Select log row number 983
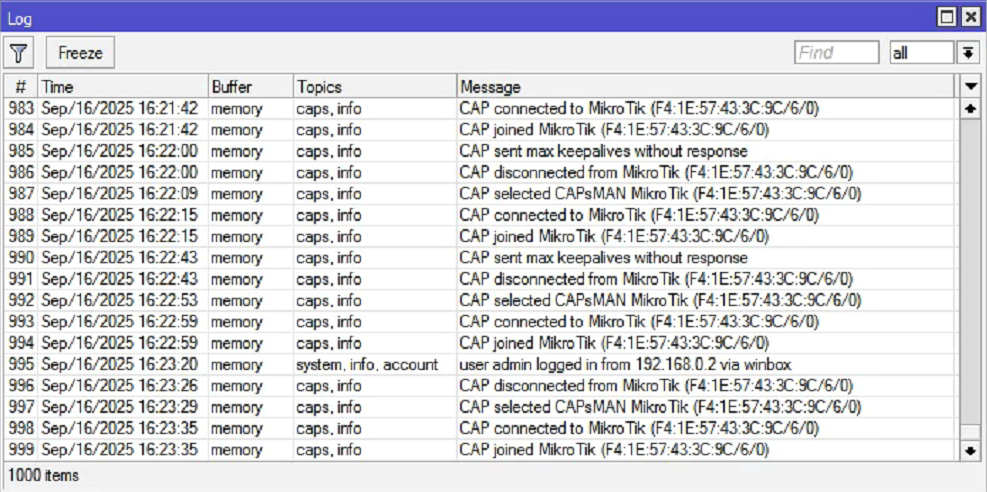987x492 pixels. point(480,109)
